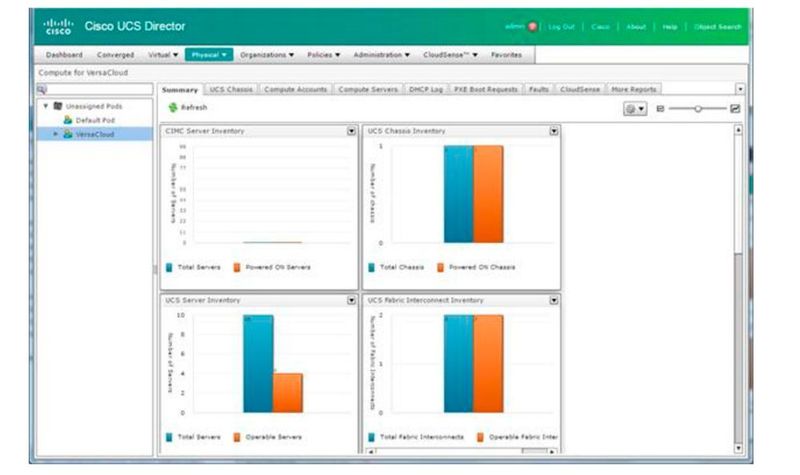Open the Faults tab

pyautogui.click(x=539, y=89)
